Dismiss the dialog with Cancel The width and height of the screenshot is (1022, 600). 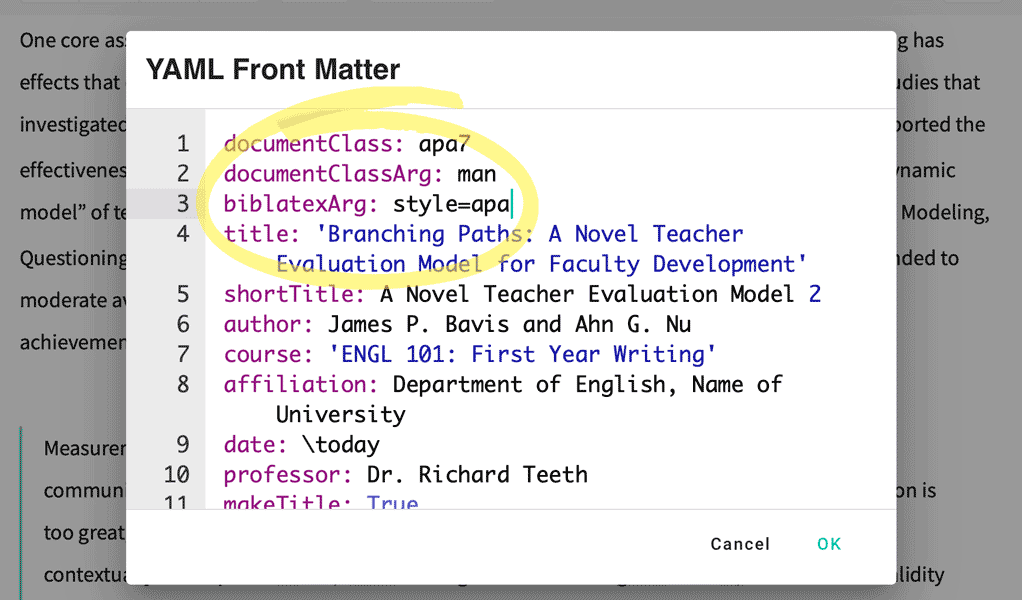click(x=740, y=544)
